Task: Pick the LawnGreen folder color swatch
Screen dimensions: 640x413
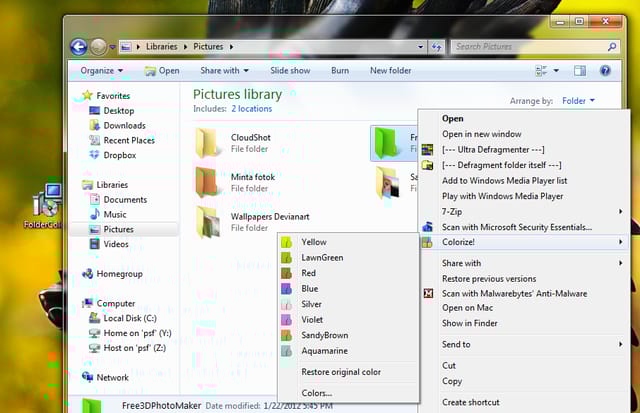Action: tap(287, 258)
